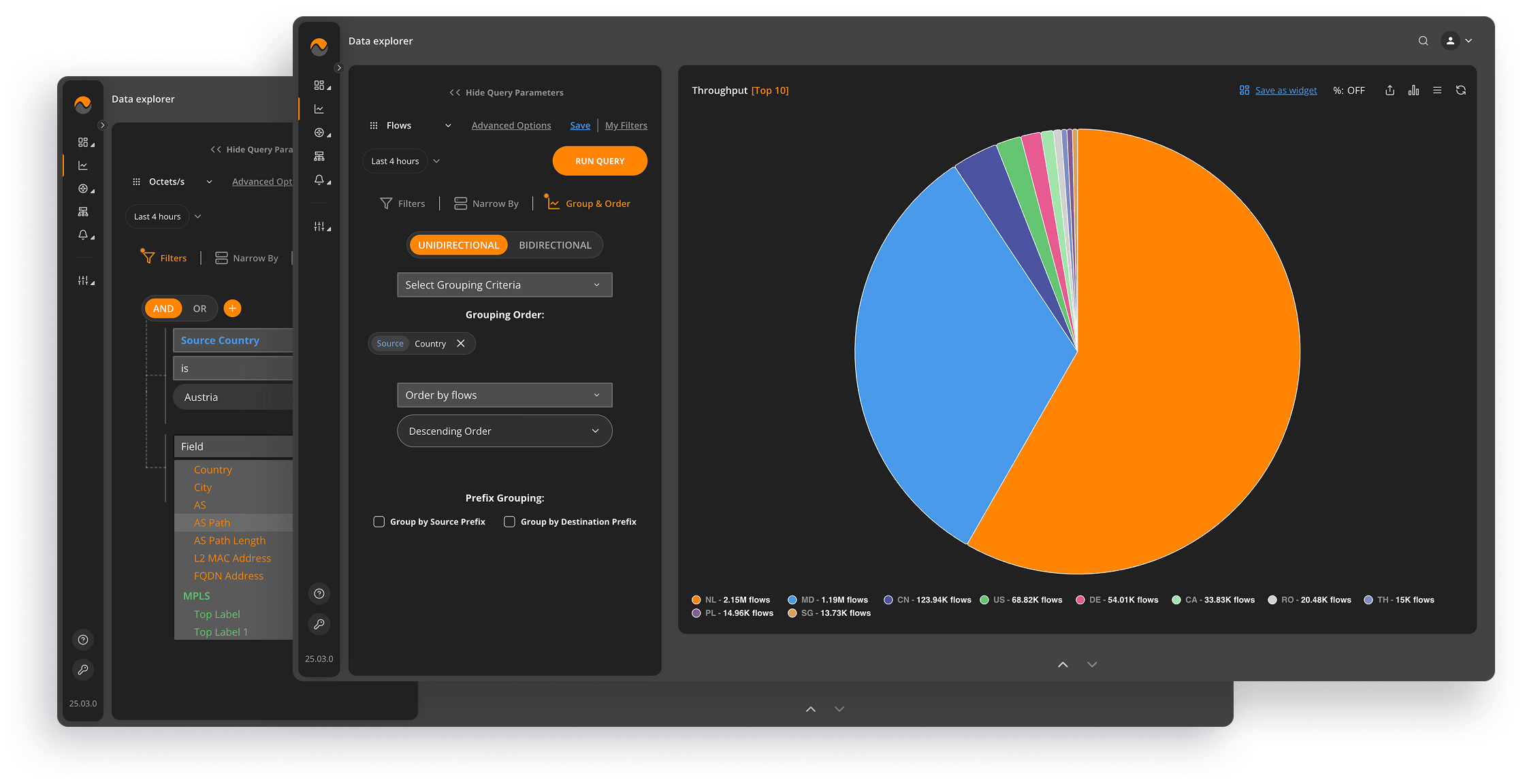1525x784 pixels.
Task: Open settings sliders icon in back sidebar
Action: click(83, 280)
